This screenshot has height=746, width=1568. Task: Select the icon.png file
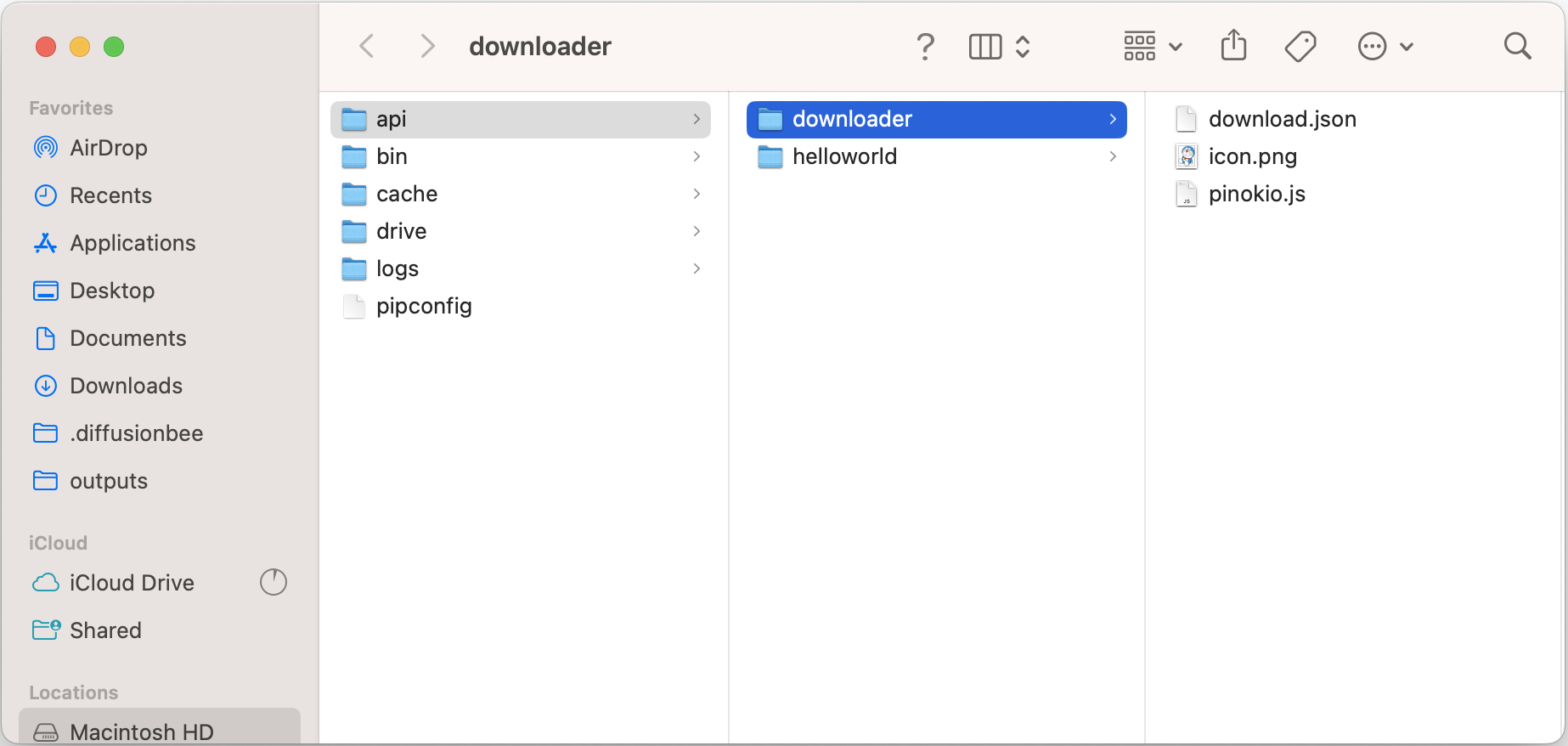(1252, 156)
